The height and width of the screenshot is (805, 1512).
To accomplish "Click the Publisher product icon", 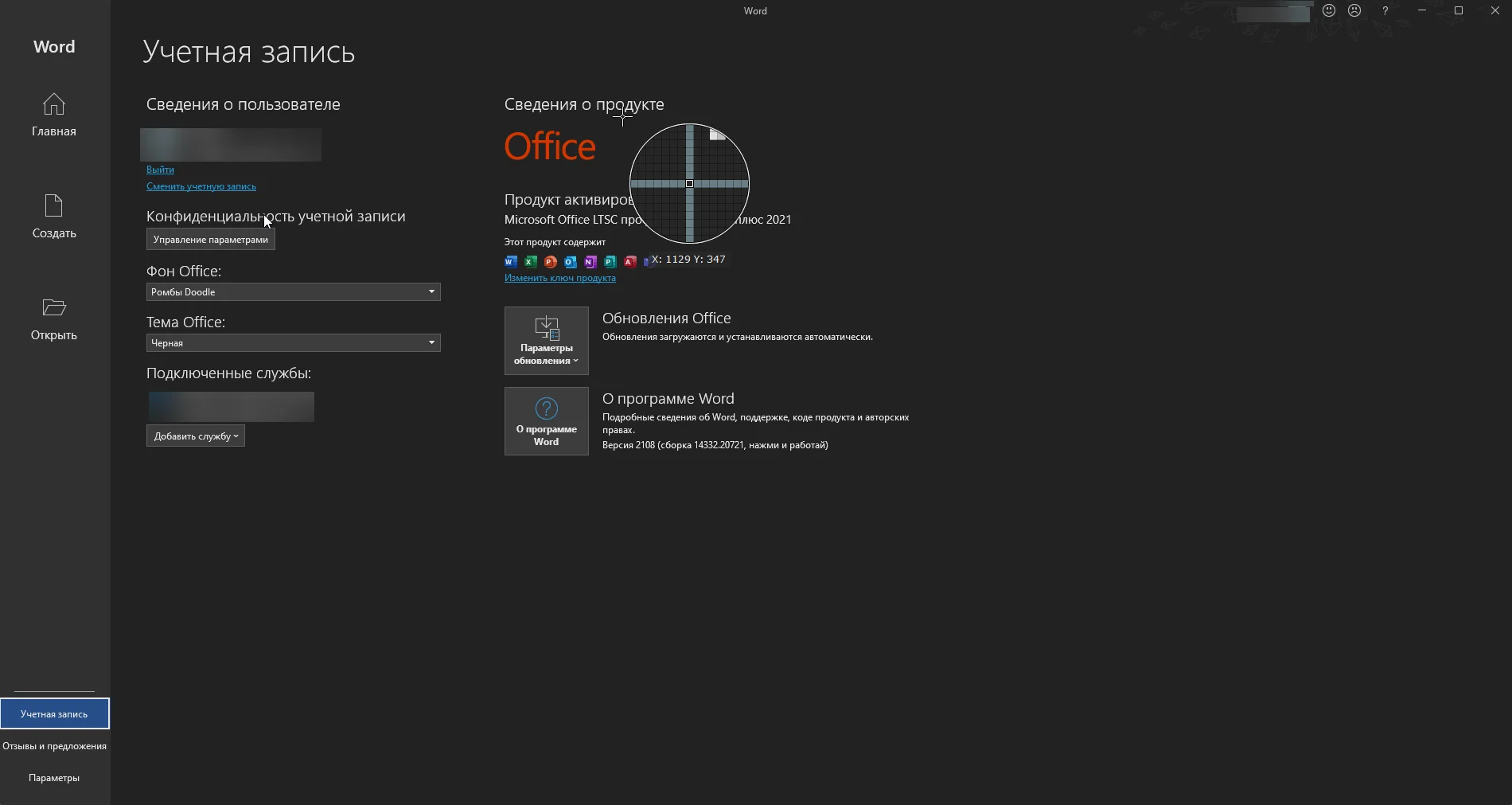I will tap(610, 261).
